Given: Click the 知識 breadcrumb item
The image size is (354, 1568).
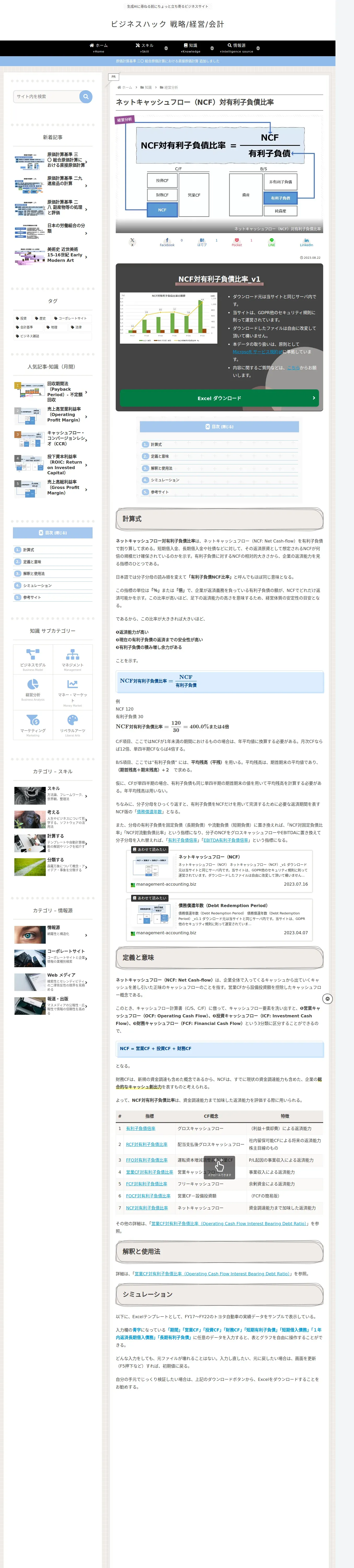Looking at the screenshot, I should pyautogui.click(x=148, y=88).
